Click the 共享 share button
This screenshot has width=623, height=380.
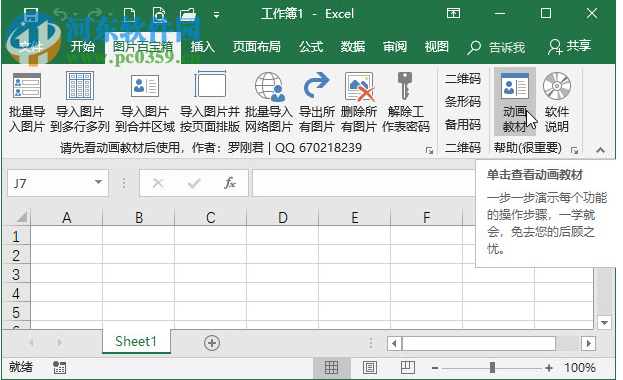point(569,47)
